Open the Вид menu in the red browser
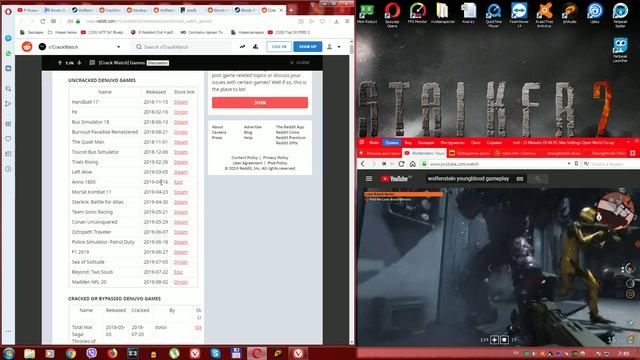640x360 pixels. [x=408, y=142]
